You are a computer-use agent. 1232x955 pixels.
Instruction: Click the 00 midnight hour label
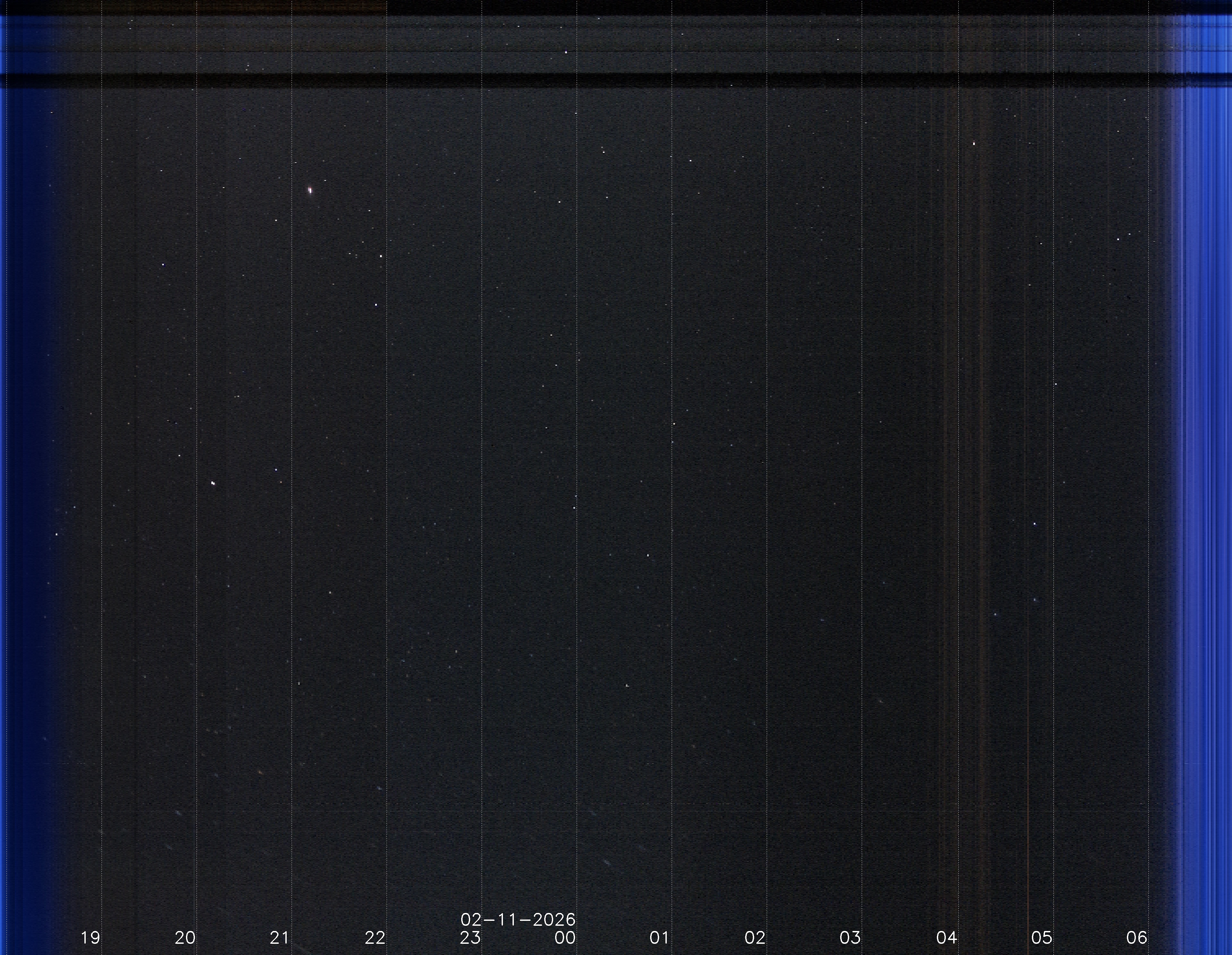tap(565, 938)
